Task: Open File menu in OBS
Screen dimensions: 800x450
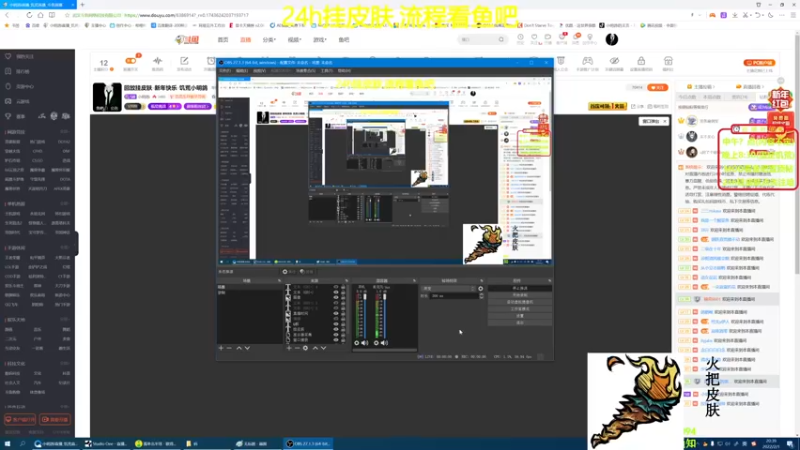Action: point(225,71)
